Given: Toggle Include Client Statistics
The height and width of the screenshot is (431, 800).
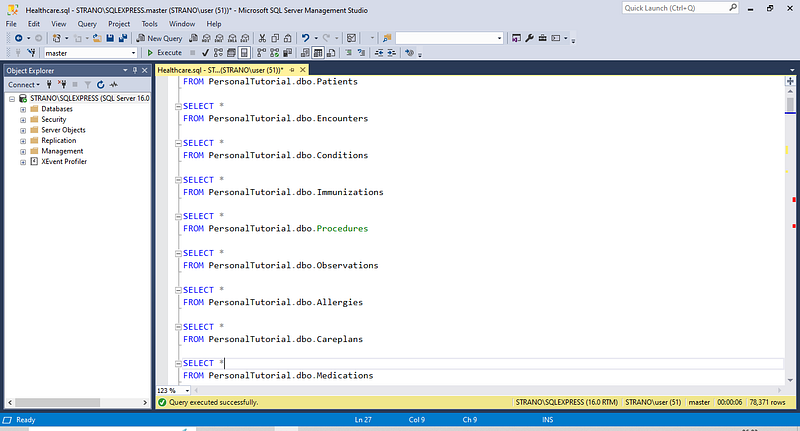Looking at the screenshot, I should [287, 53].
